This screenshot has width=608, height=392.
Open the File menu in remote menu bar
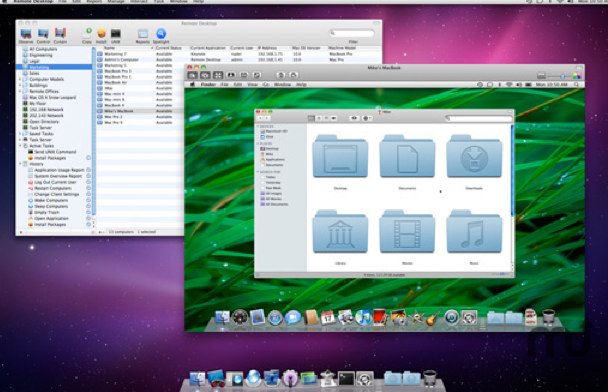[x=224, y=84]
